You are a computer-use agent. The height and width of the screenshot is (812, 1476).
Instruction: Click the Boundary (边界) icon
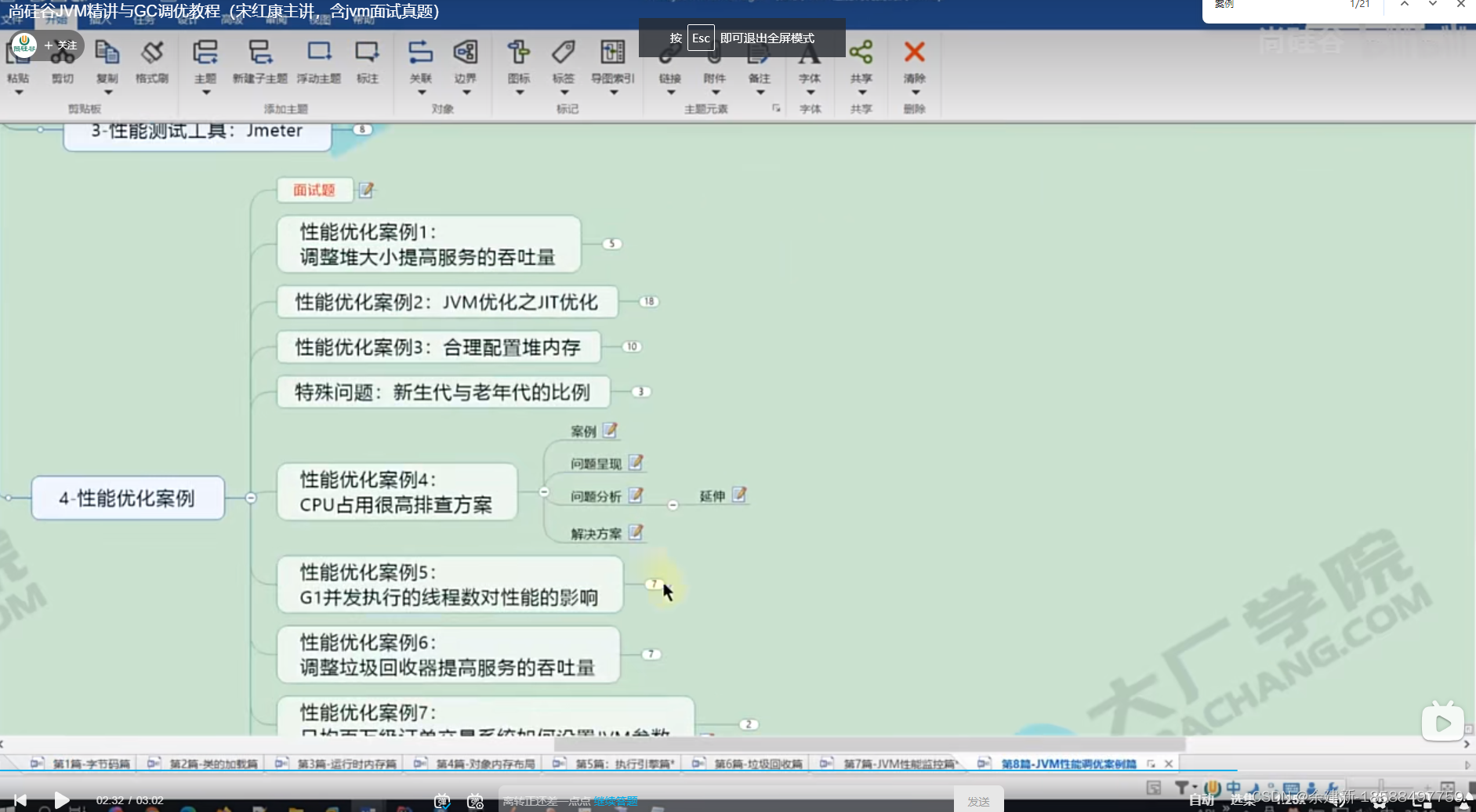pyautogui.click(x=466, y=53)
